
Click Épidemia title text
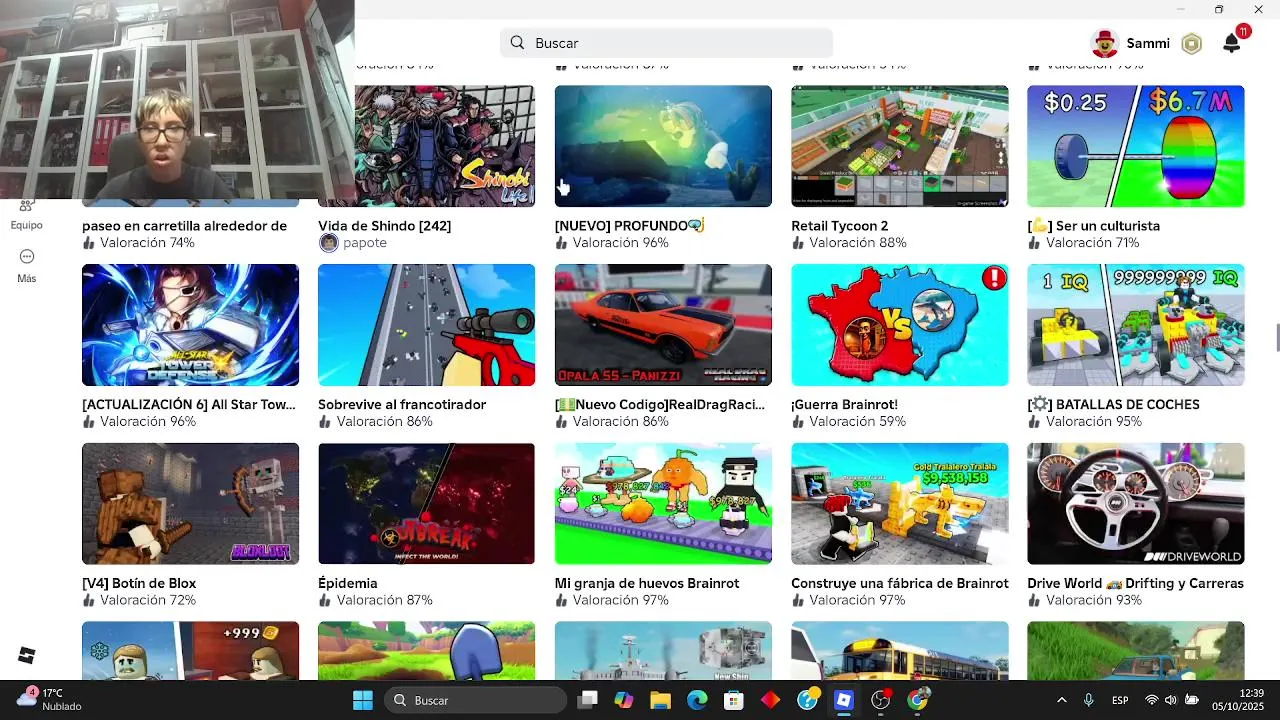[348, 583]
